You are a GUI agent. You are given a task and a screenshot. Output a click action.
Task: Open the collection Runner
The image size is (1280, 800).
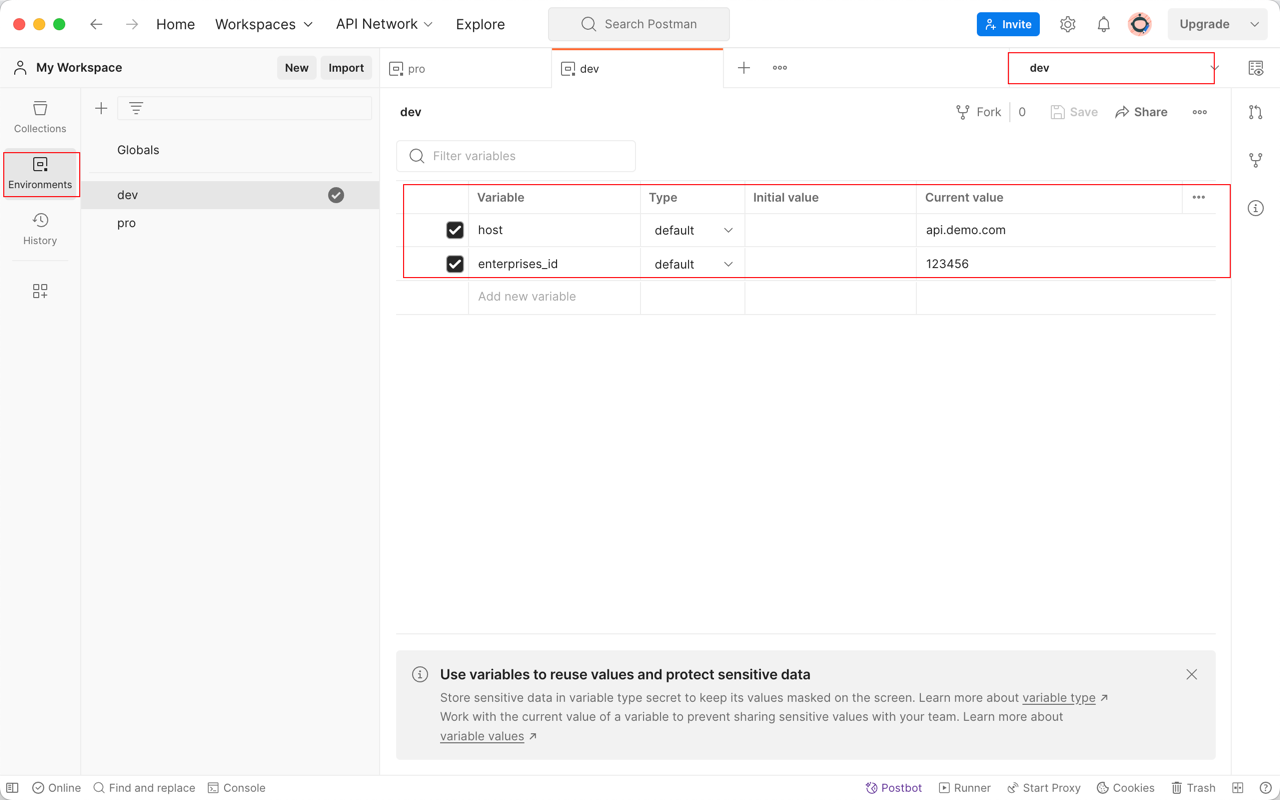tap(965, 788)
